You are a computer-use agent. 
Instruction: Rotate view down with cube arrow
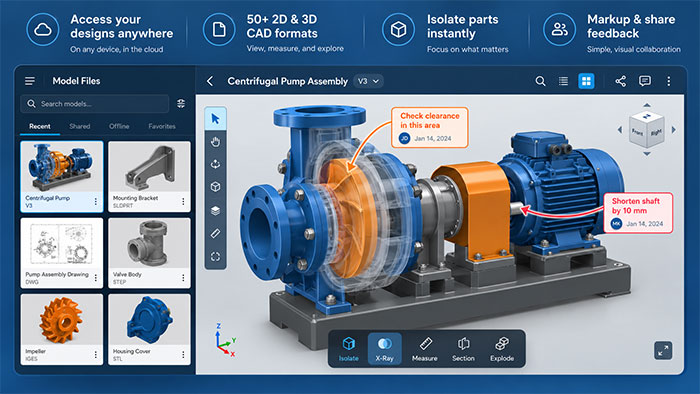tap(646, 154)
